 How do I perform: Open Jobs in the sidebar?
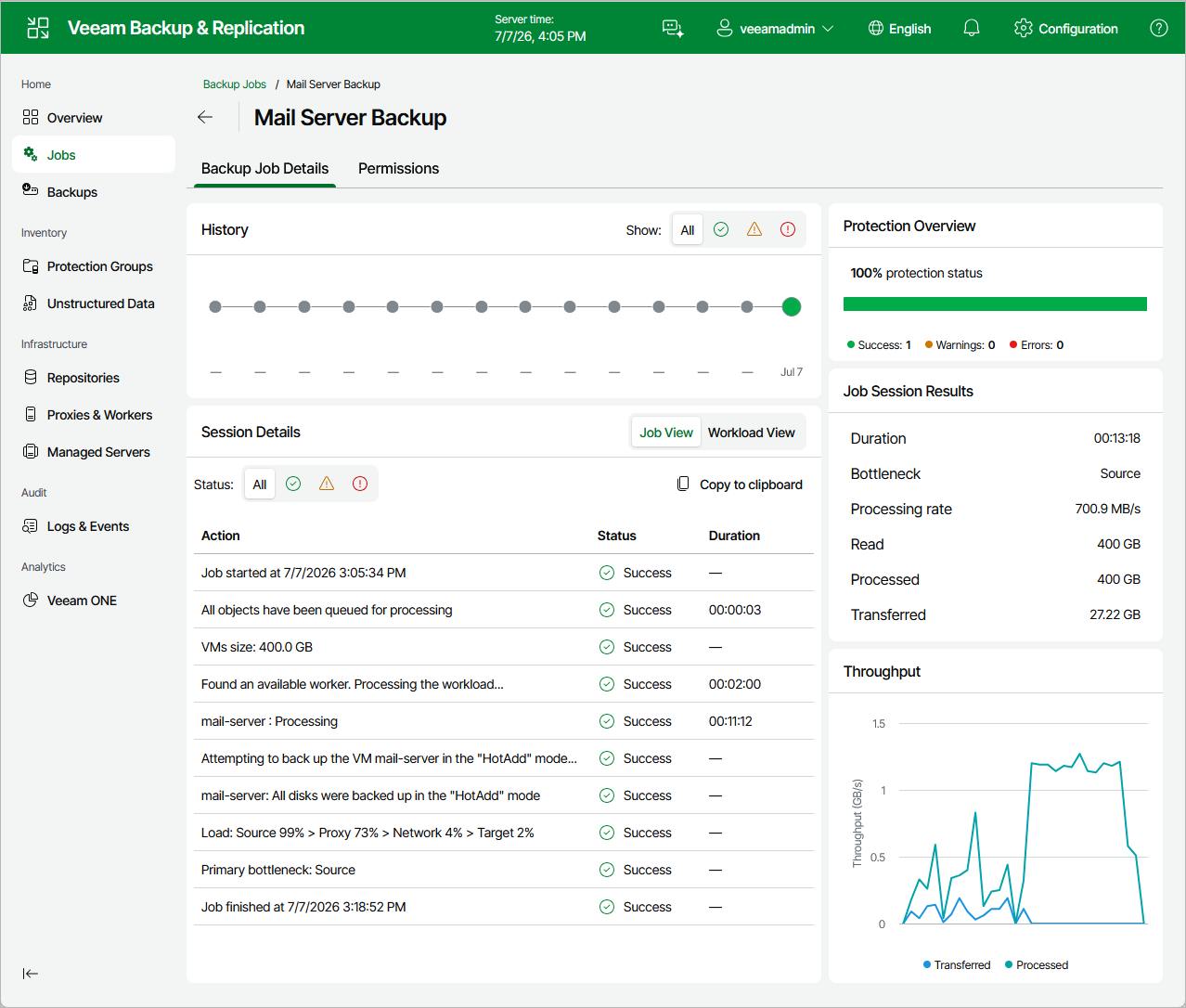(x=94, y=155)
